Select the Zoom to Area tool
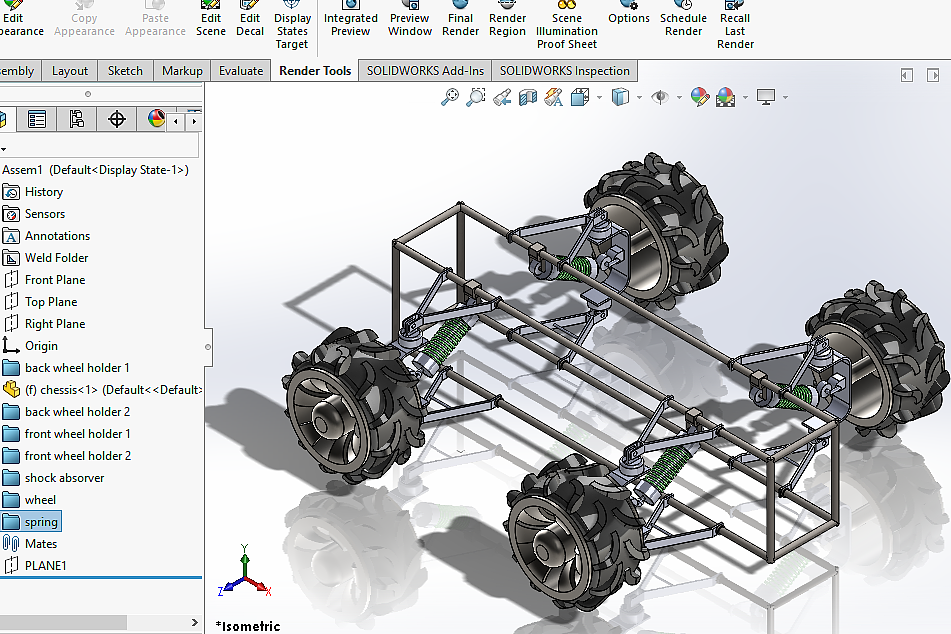The height and width of the screenshot is (634, 951). click(476, 97)
